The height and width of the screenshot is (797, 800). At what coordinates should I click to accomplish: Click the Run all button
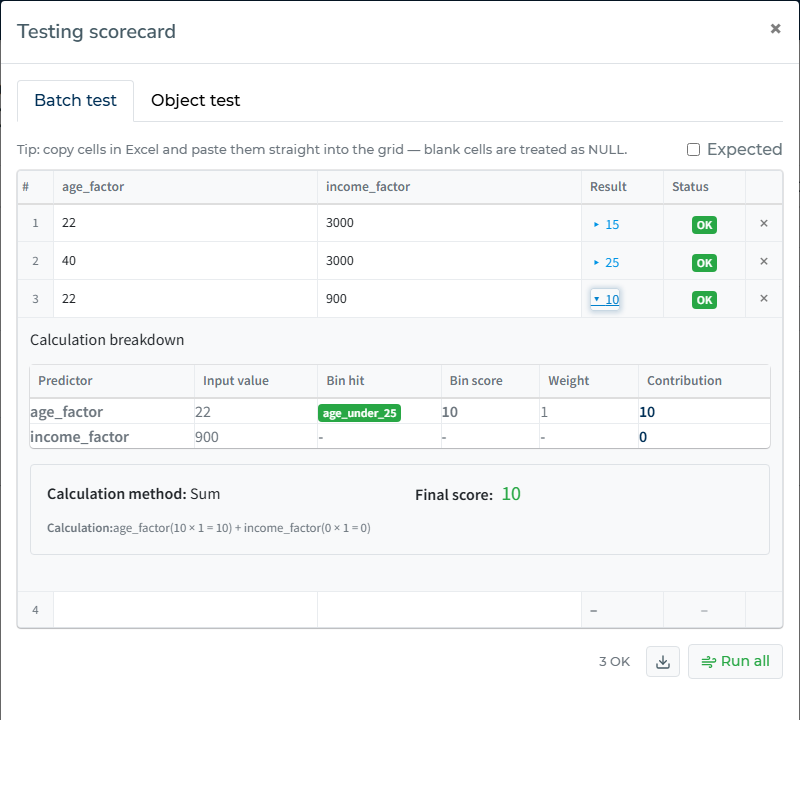[735, 662]
